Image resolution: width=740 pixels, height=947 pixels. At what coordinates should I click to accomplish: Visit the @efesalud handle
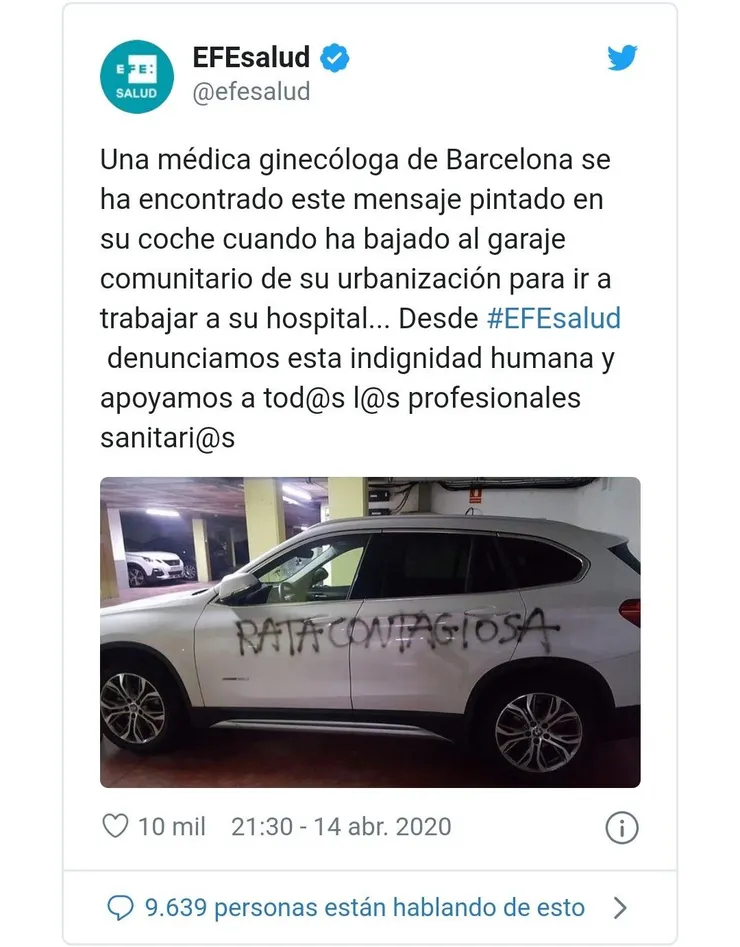coord(251,92)
